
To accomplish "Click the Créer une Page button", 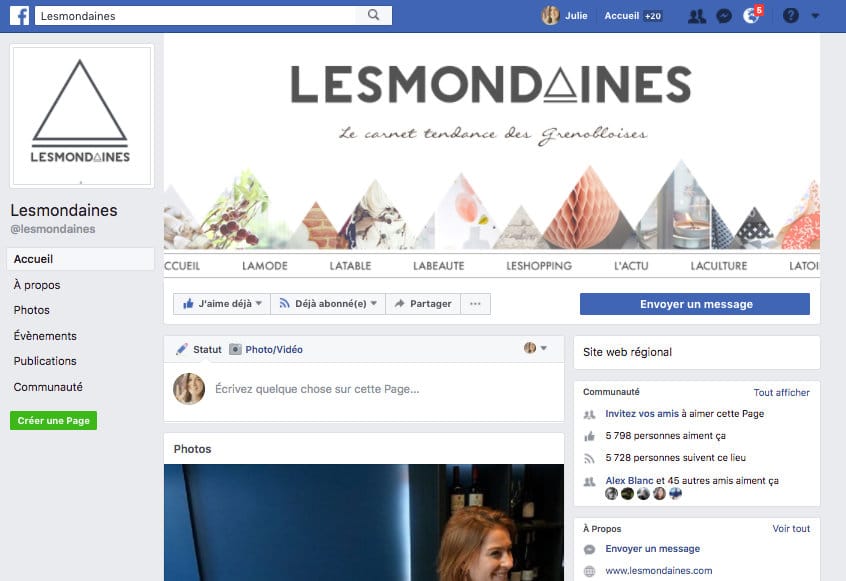I will [53, 420].
